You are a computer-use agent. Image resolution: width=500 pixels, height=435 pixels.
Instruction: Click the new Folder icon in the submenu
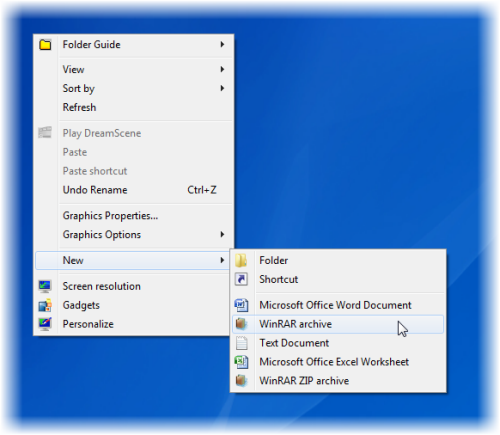241,260
